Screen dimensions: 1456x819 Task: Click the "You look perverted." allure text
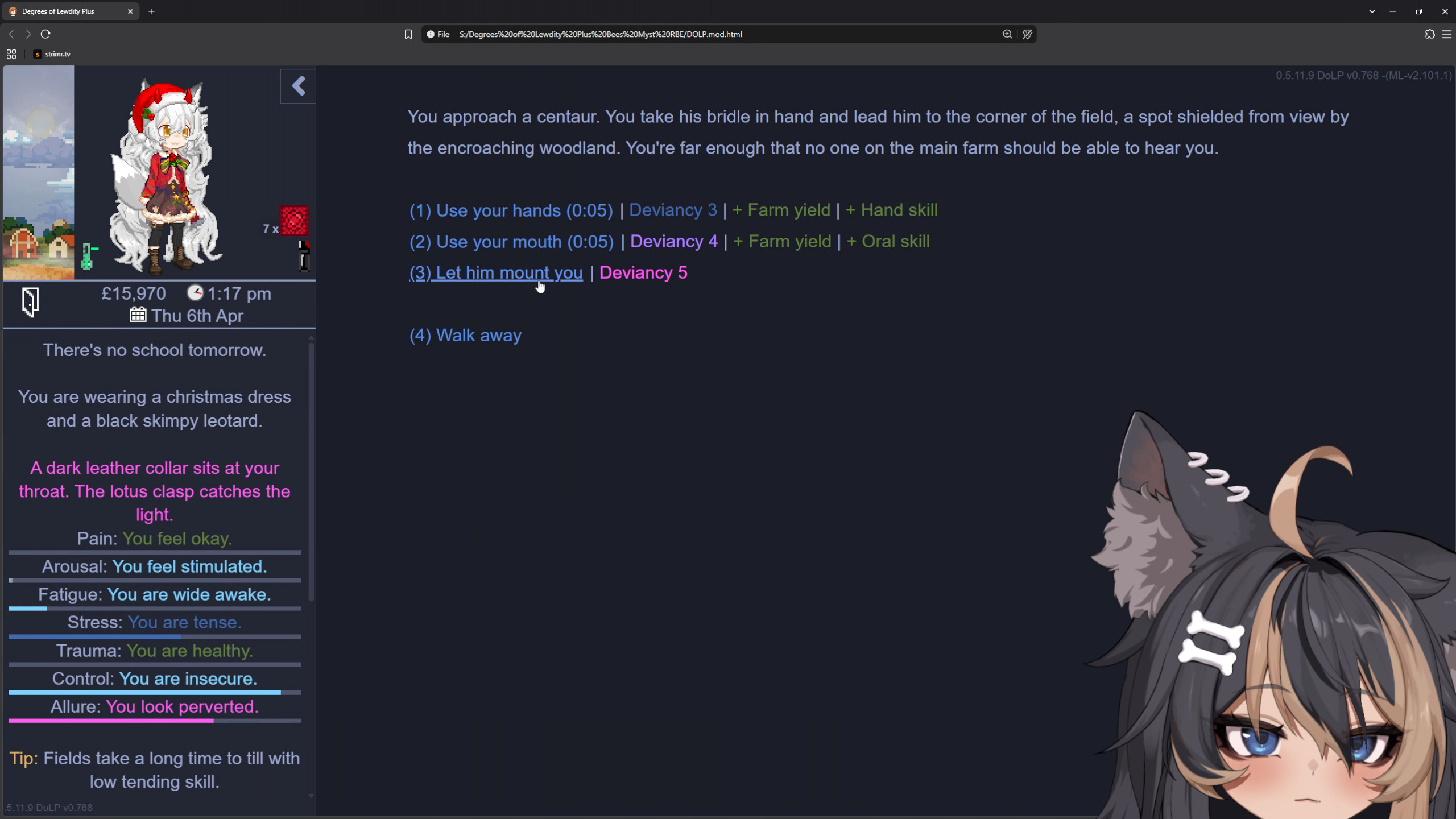(183, 706)
